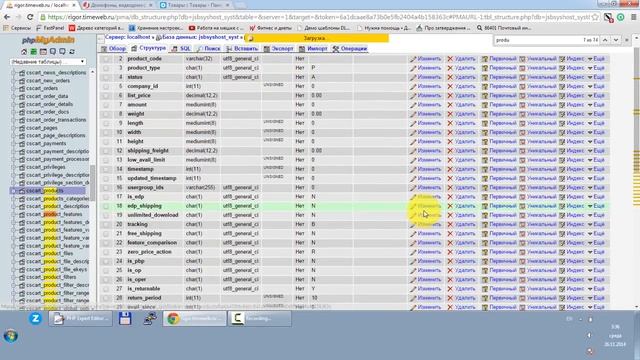Open the floppy disk app in taskbar

point(125,318)
